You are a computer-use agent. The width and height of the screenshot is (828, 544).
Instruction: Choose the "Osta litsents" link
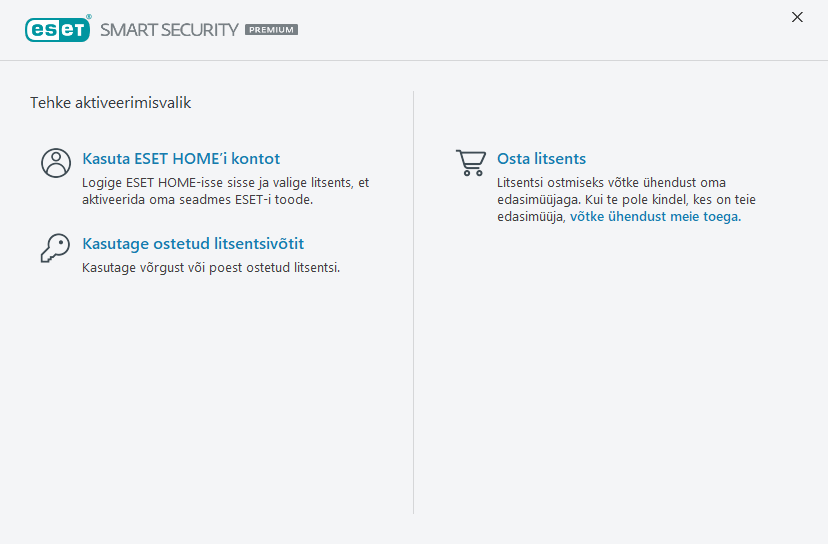click(541, 159)
